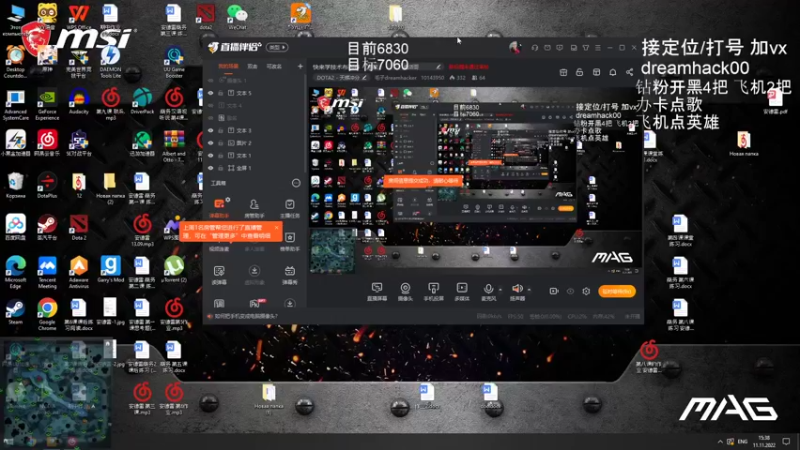Screen dimensions: 800x450
Task: Open Steam desktop shortcut
Action: [x=15, y=311]
